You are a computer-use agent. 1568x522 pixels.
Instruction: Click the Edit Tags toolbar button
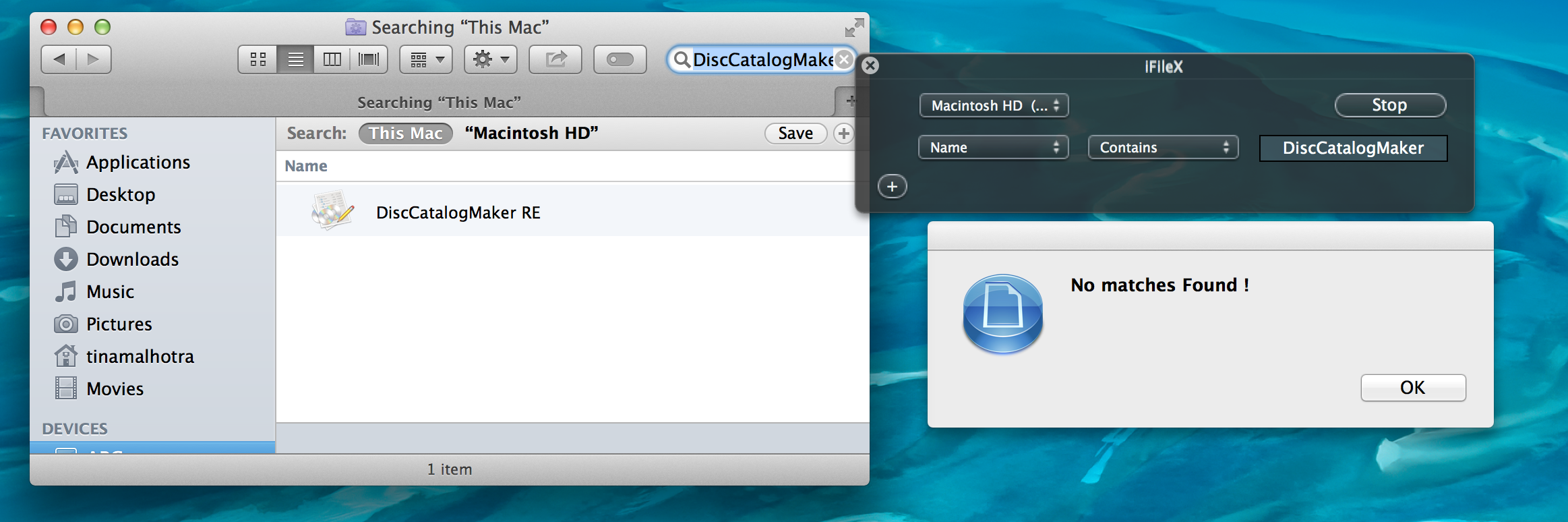click(620, 59)
